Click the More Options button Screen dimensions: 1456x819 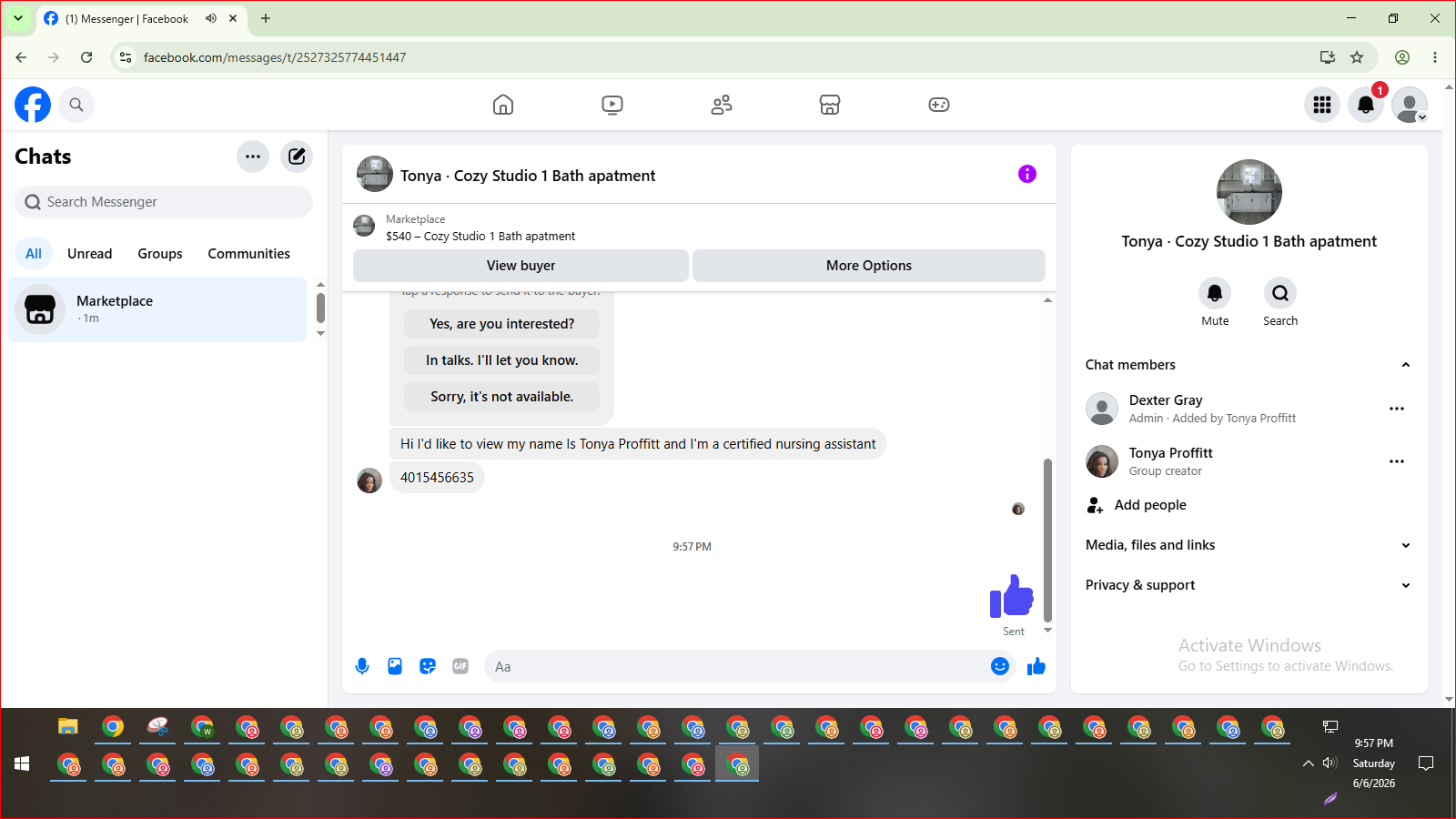point(869,266)
